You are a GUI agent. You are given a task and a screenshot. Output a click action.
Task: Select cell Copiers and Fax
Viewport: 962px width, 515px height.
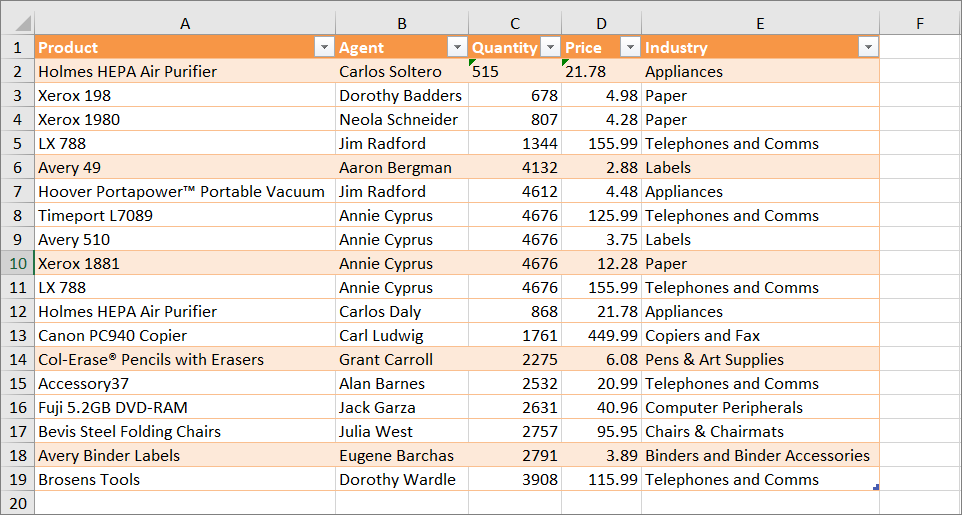pyautogui.click(x=760, y=335)
